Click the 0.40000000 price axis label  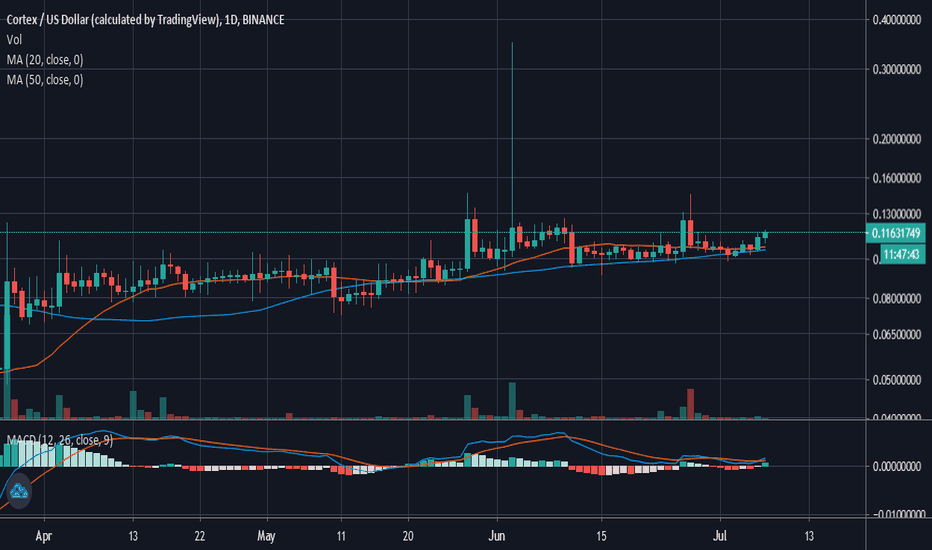pyautogui.click(x=896, y=20)
